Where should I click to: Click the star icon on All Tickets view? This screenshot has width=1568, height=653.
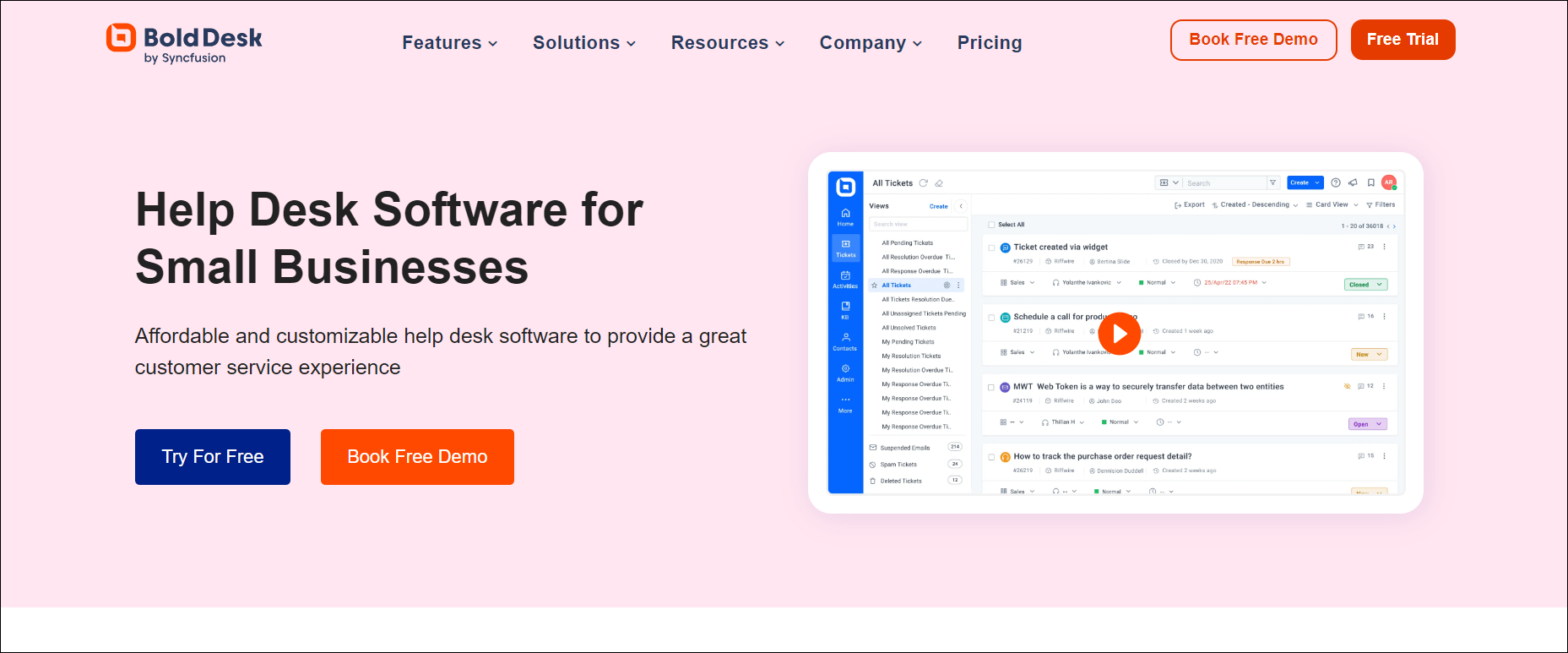[x=875, y=286]
